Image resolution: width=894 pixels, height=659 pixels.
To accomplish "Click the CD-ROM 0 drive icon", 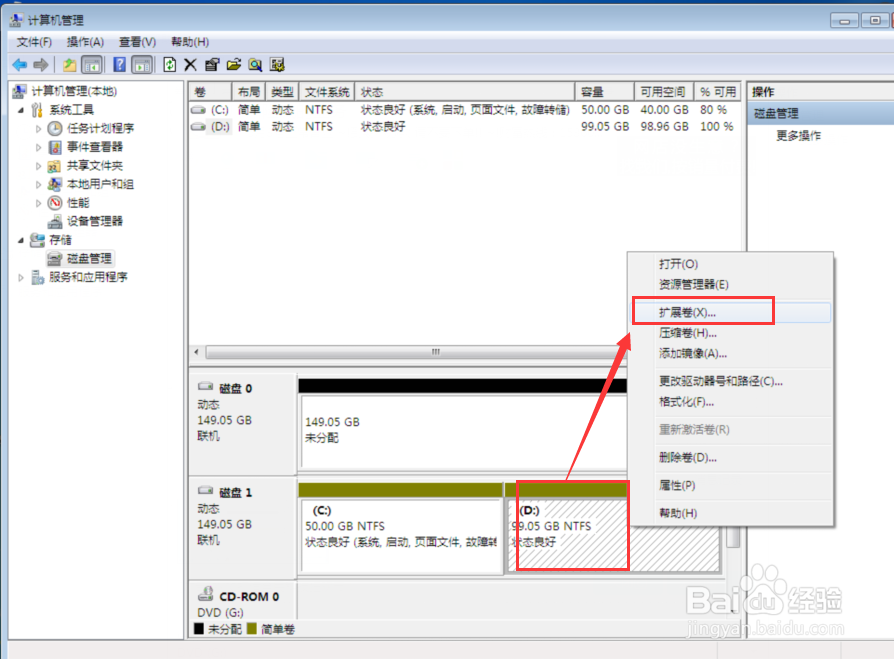I will point(205,595).
